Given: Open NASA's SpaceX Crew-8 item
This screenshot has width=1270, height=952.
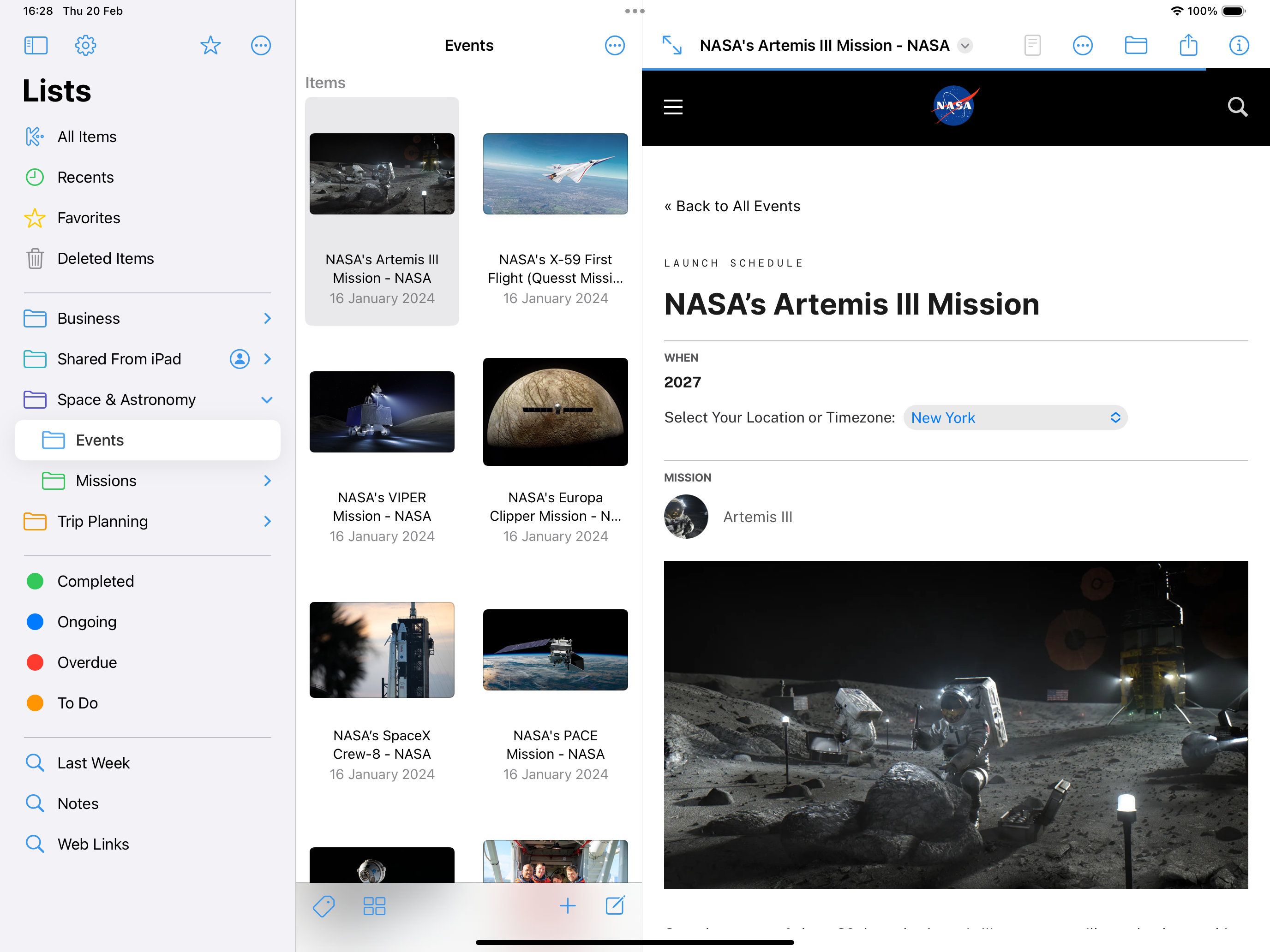Looking at the screenshot, I should tap(382, 687).
